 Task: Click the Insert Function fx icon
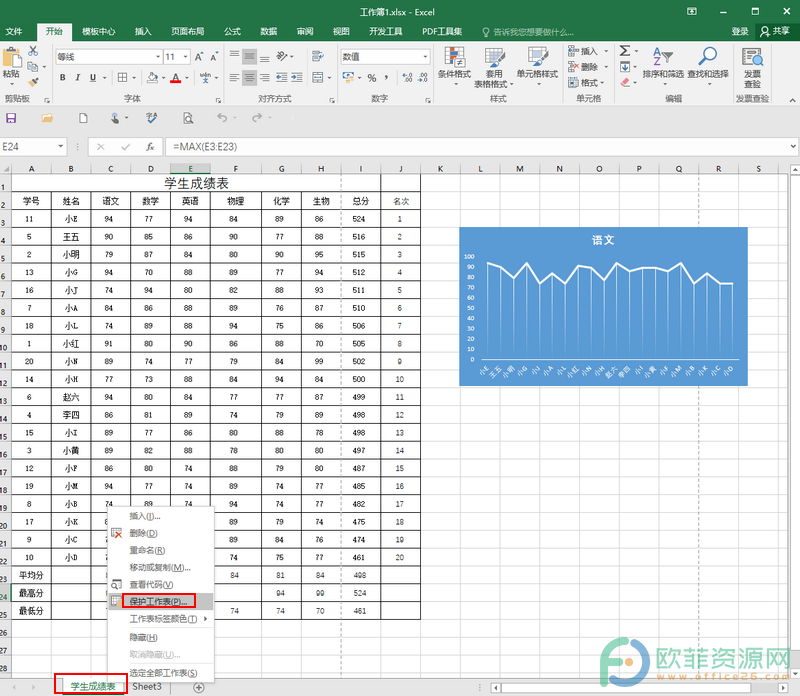(150, 147)
